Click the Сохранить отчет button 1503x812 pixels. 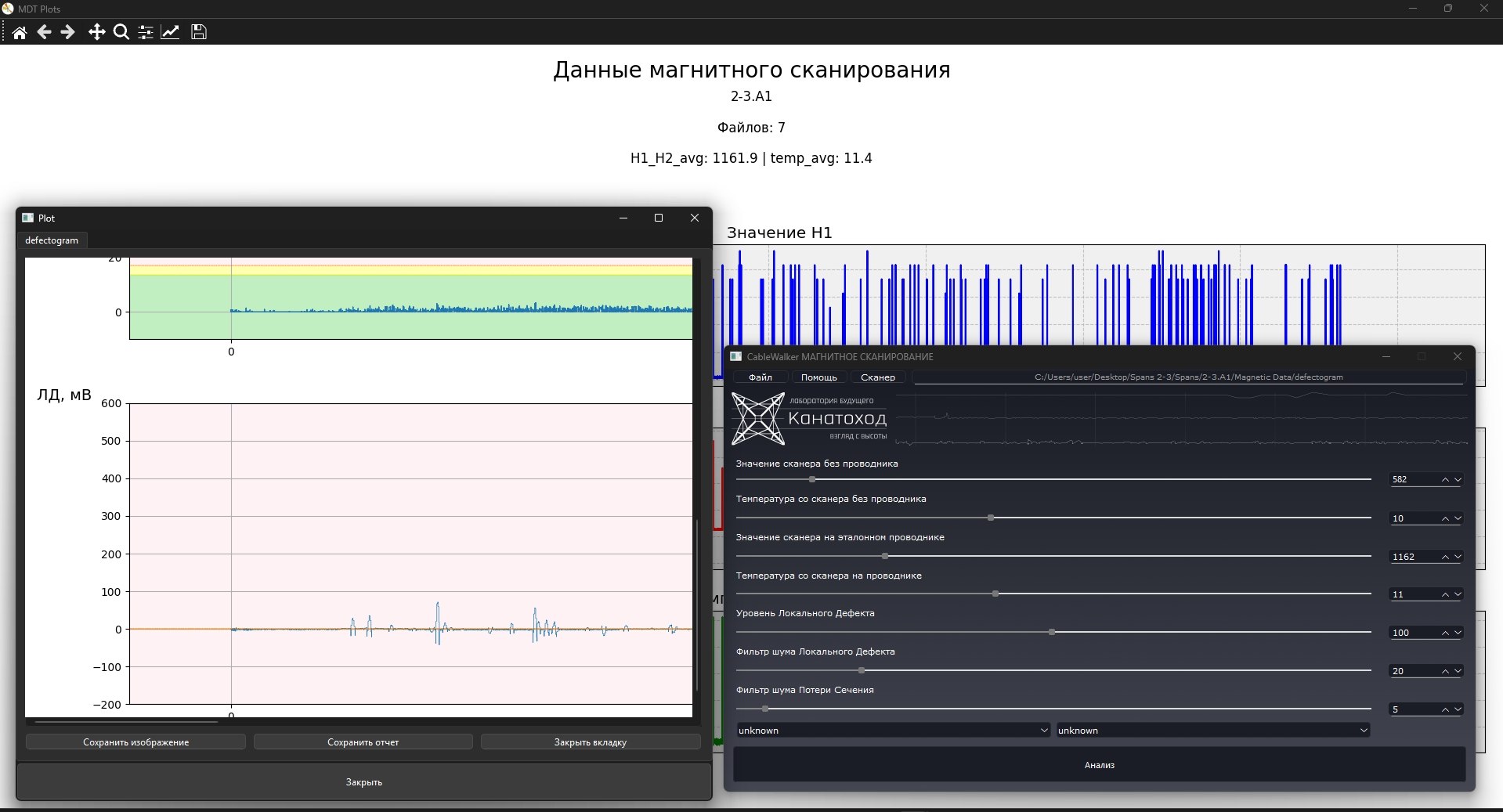(363, 742)
